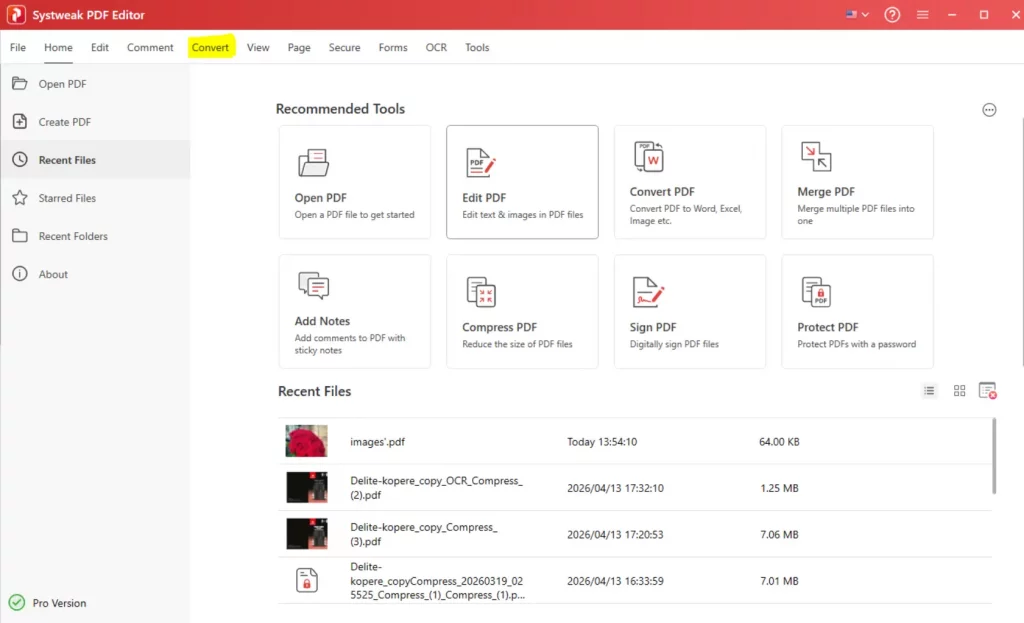View the About section
Screen dimensions: 1024x623
[50, 273]
